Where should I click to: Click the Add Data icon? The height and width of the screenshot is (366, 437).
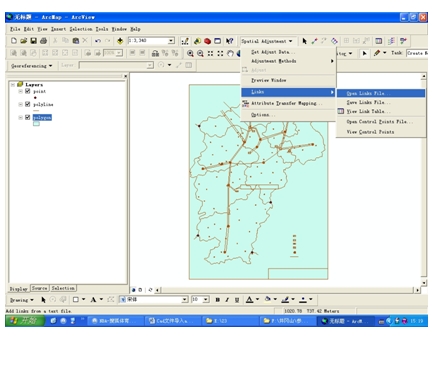point(120,41)
